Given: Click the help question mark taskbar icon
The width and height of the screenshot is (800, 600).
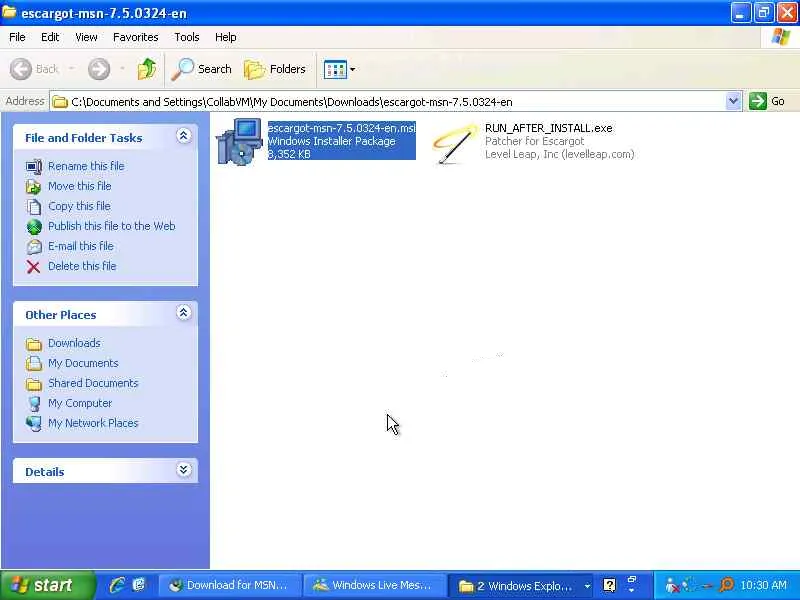Looking at the screenshot, I should click(609, 585).
